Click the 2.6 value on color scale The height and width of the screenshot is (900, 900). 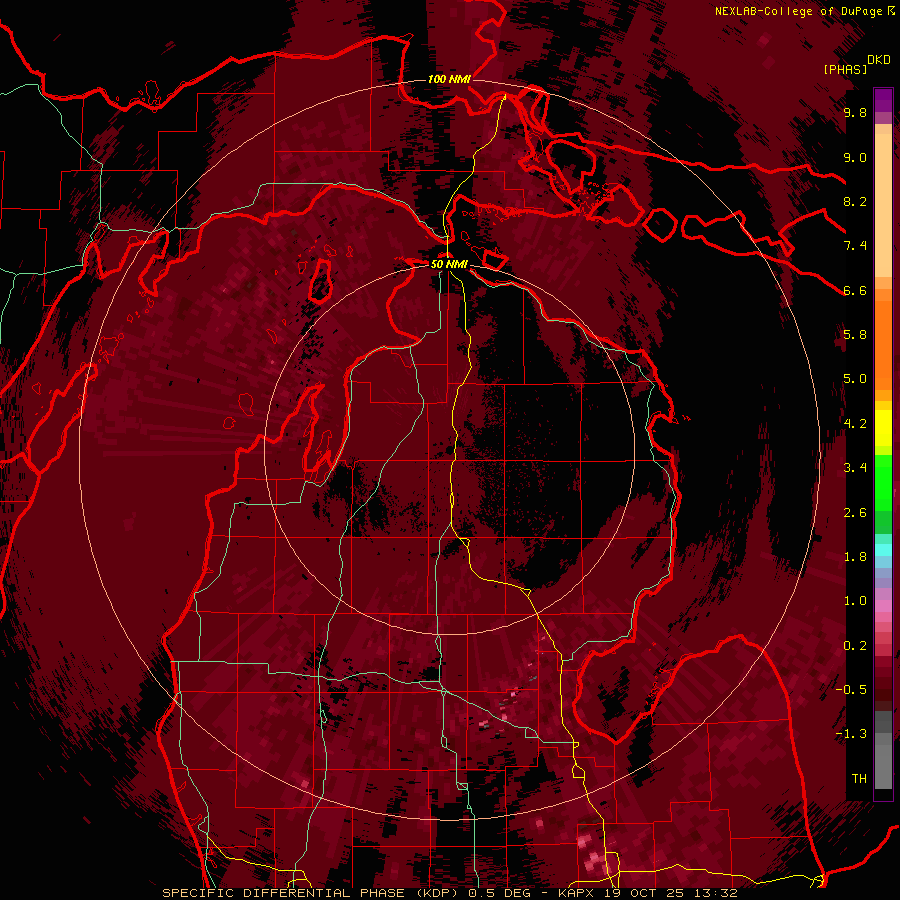coord(855,513)
